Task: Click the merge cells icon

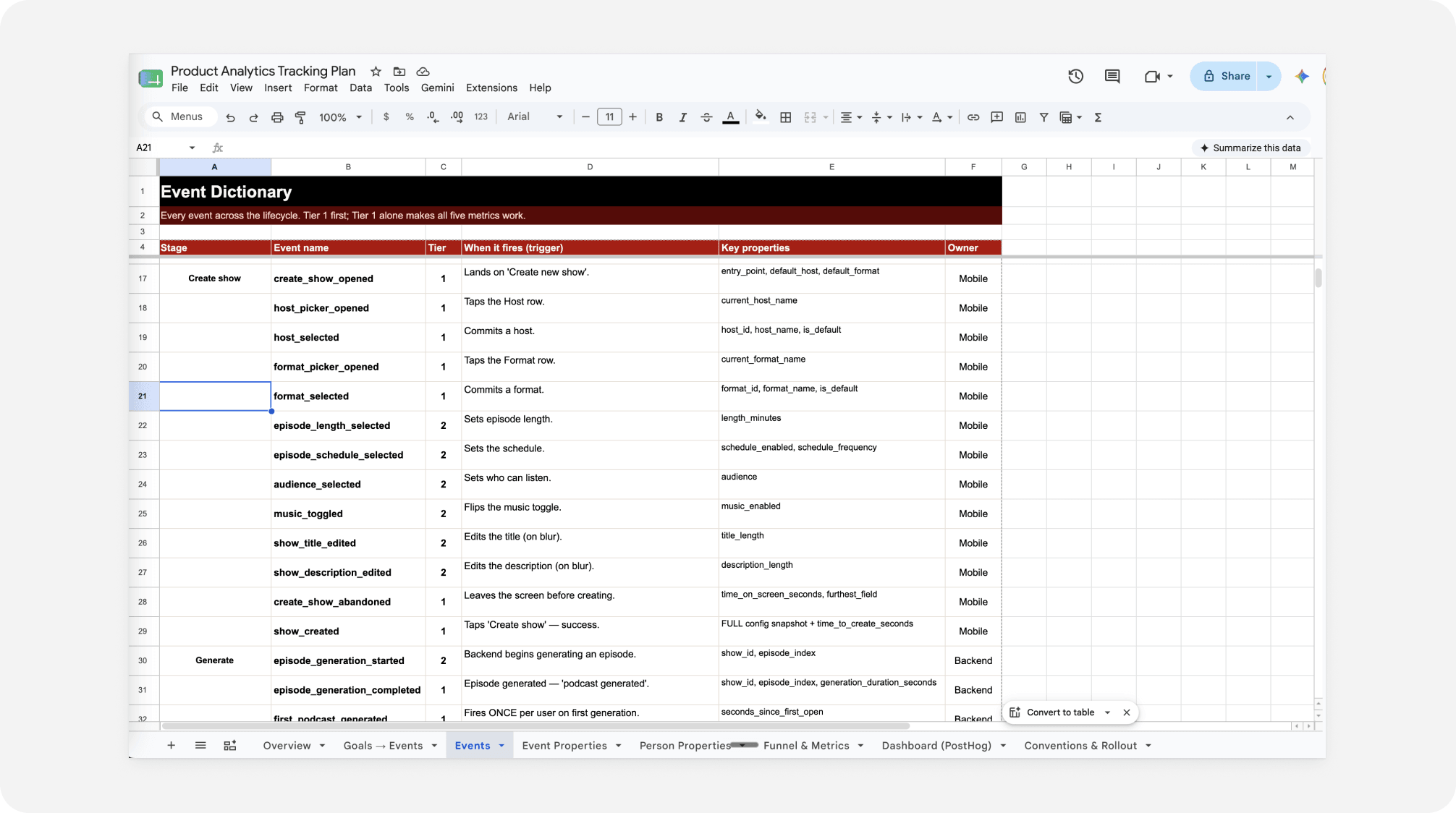Action: click(x=810, y=117)
